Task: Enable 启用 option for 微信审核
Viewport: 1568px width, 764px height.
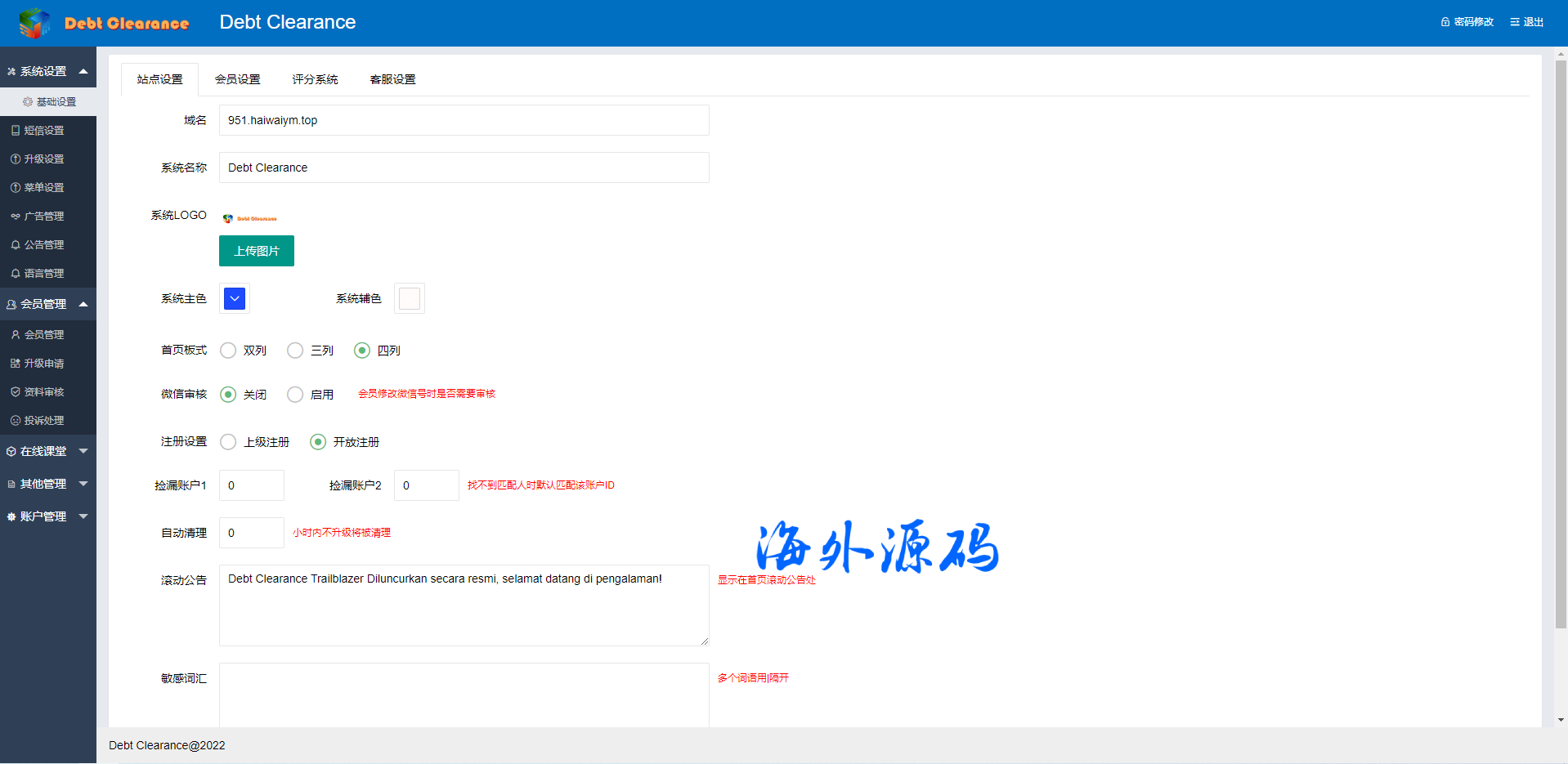Action: (x=295, y=395)
